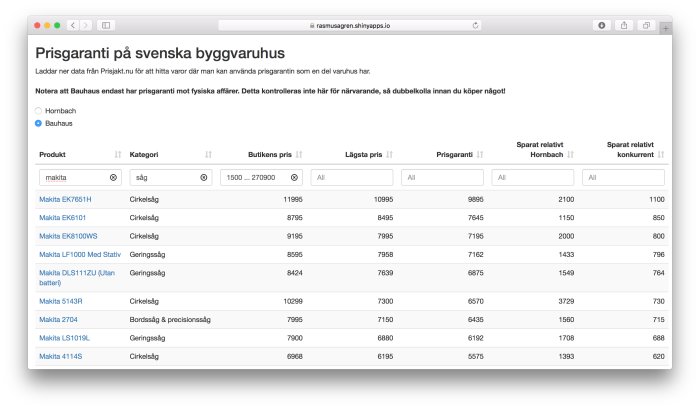700x409 pixels.
Task: Open the Makita EK8100WS product link
Action: pyautogui.click(x=68, y=236)
